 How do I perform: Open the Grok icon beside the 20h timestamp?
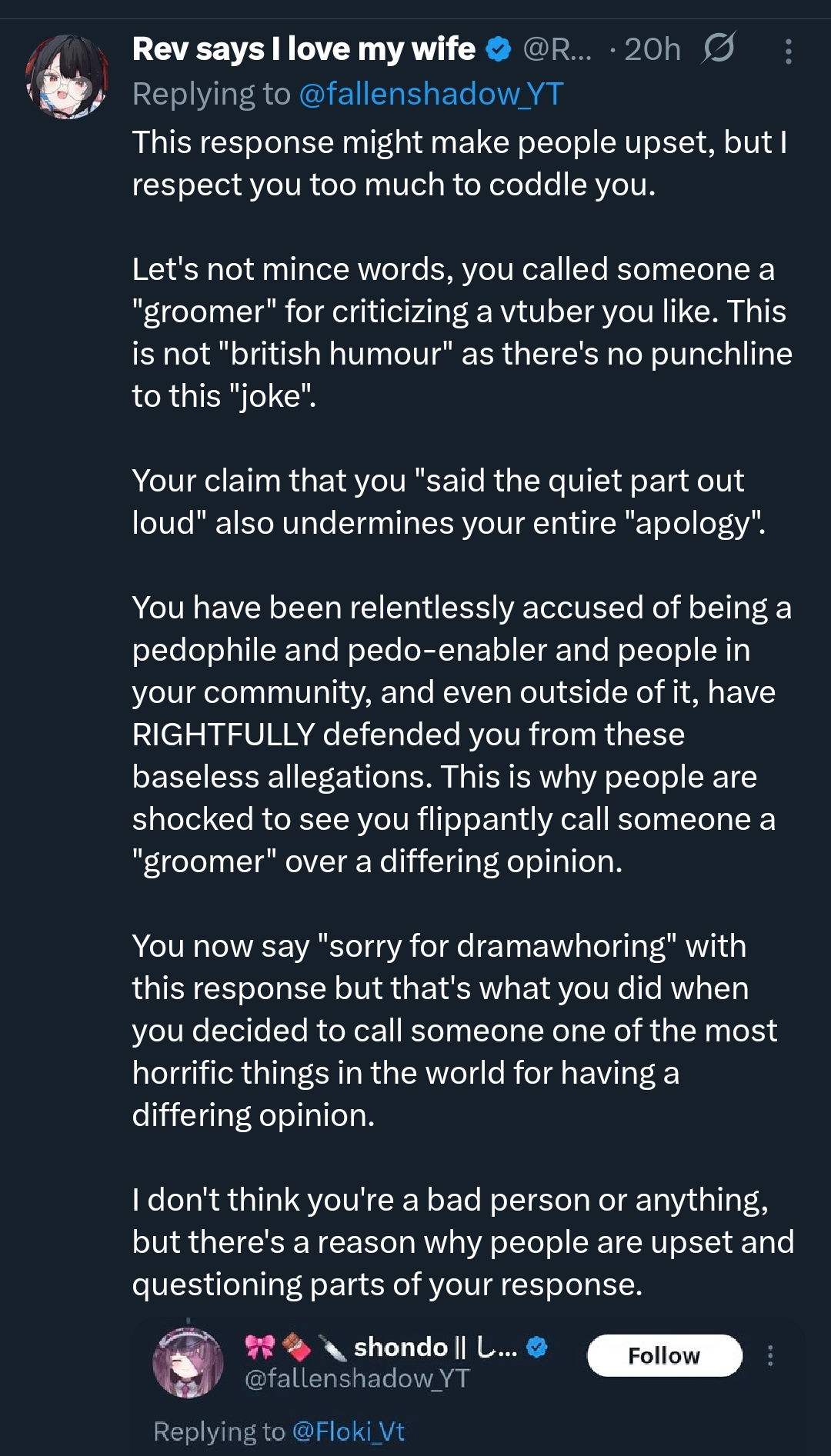click(x=719, y=49)
